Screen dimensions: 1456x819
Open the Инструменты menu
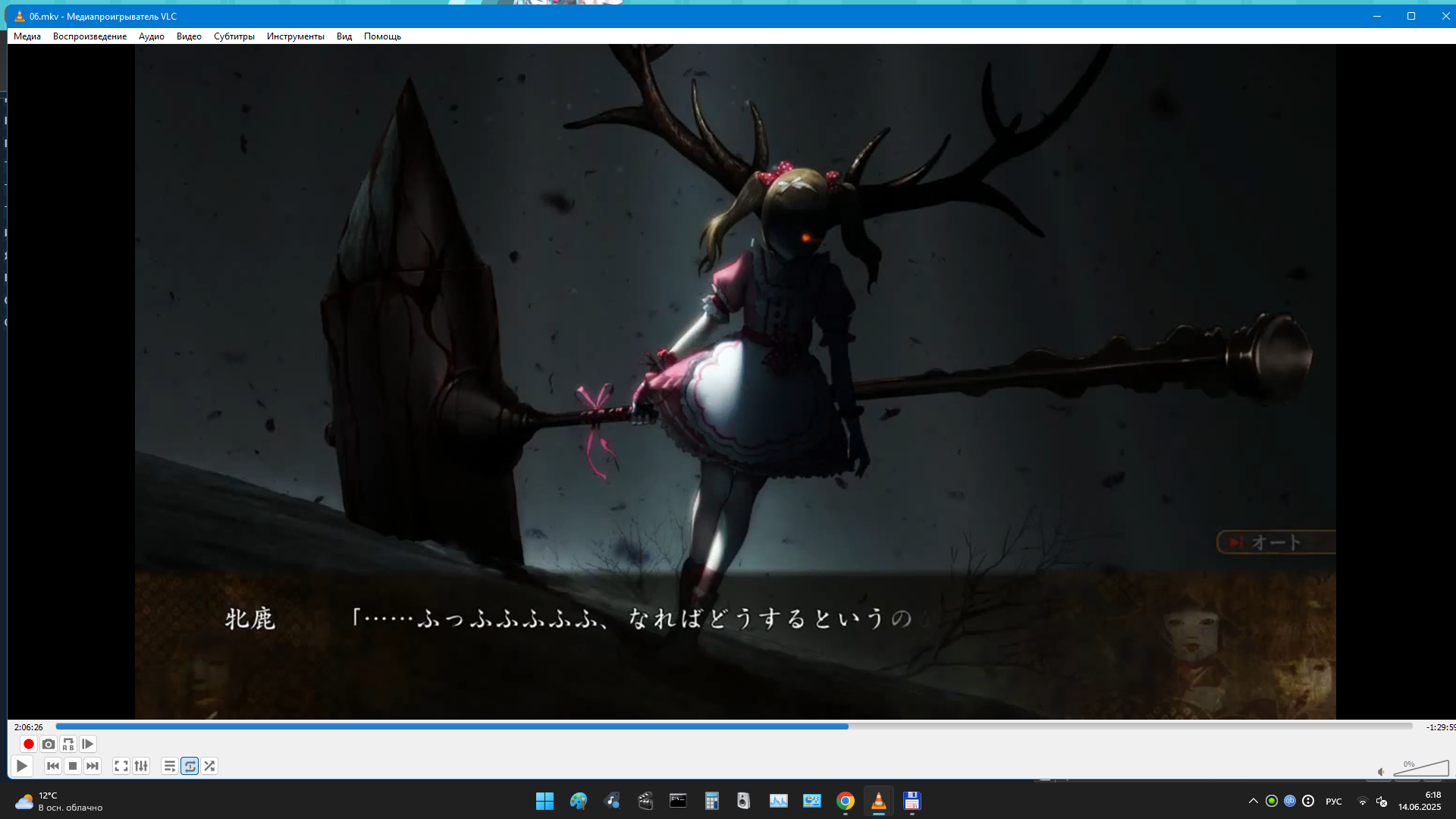point(295,36)
